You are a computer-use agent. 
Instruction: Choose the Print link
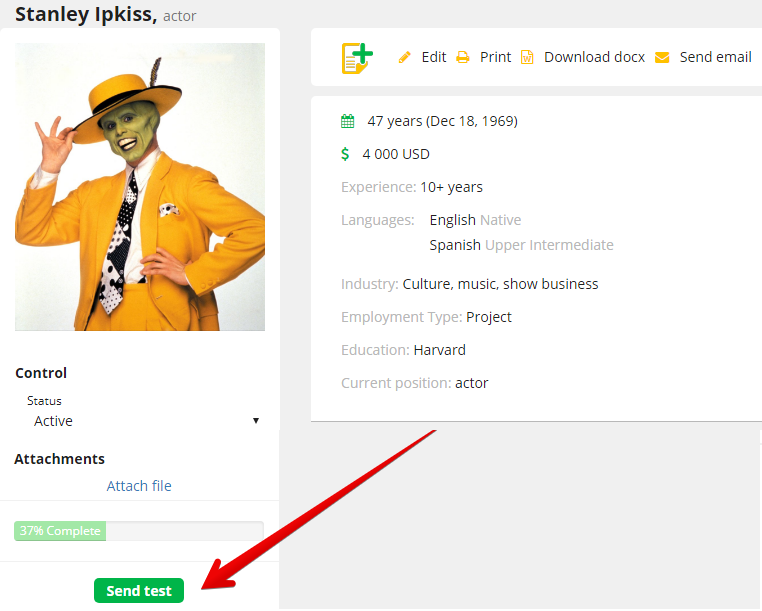click(x=495, y=57)
